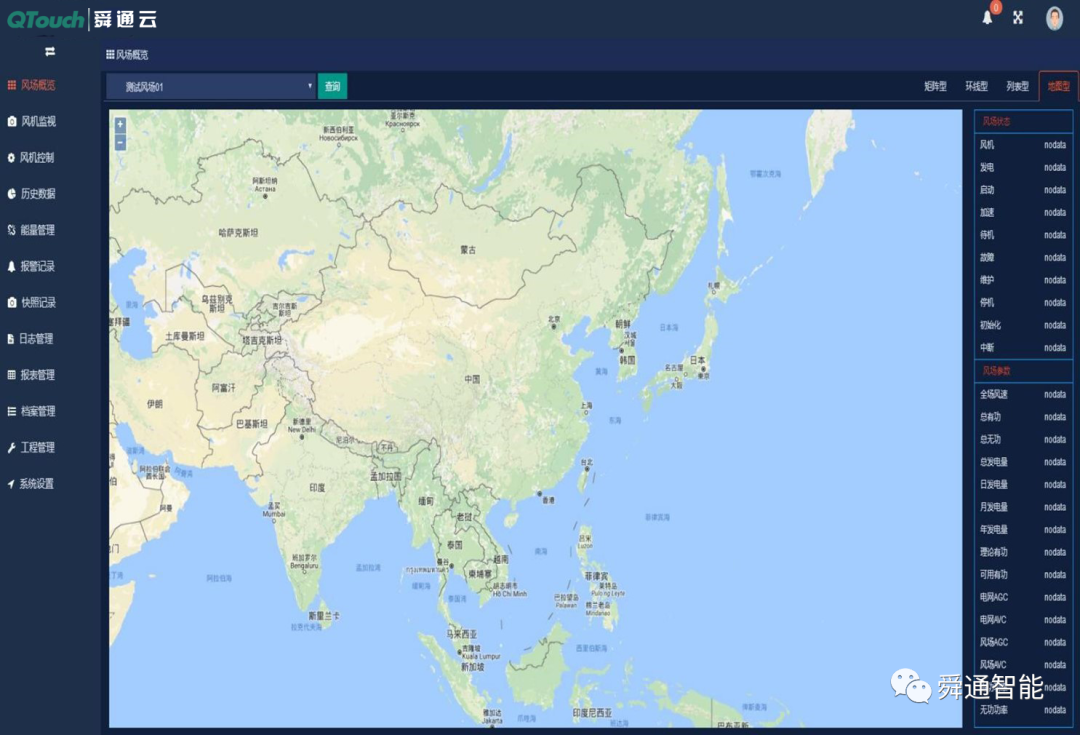This screenshot has width=1080, height=735.
Task: Click the 理论有功 parameter row
Action: tap(1024, 552)
